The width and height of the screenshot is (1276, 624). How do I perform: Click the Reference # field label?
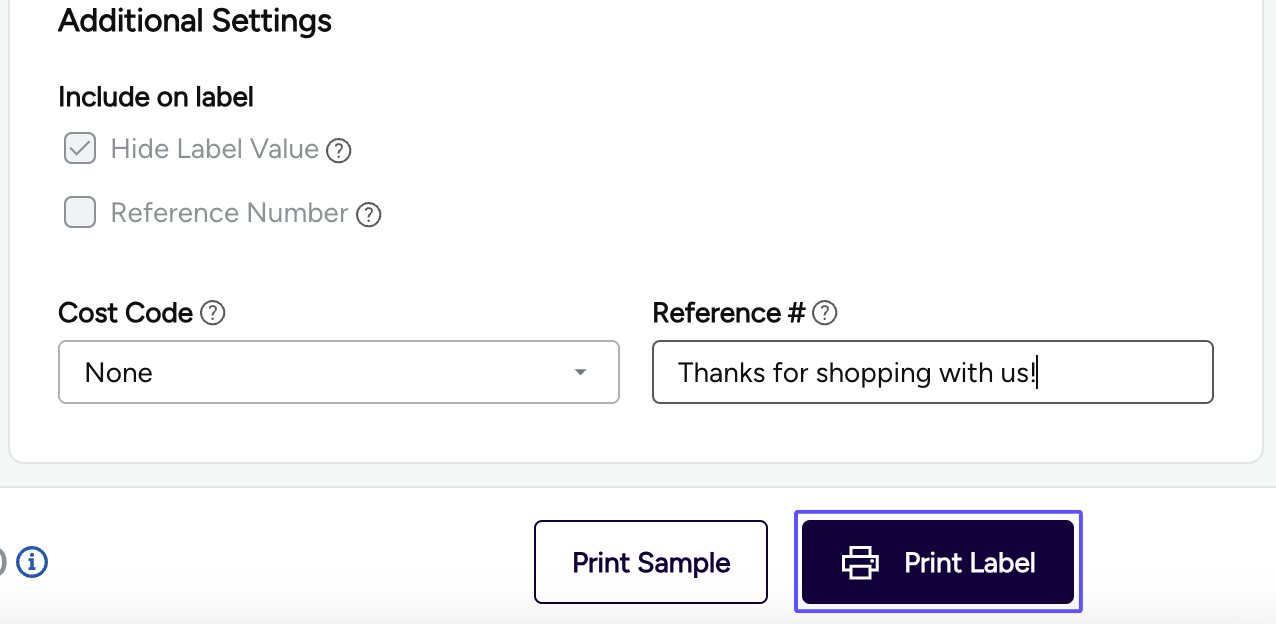[x=728, y=313]
